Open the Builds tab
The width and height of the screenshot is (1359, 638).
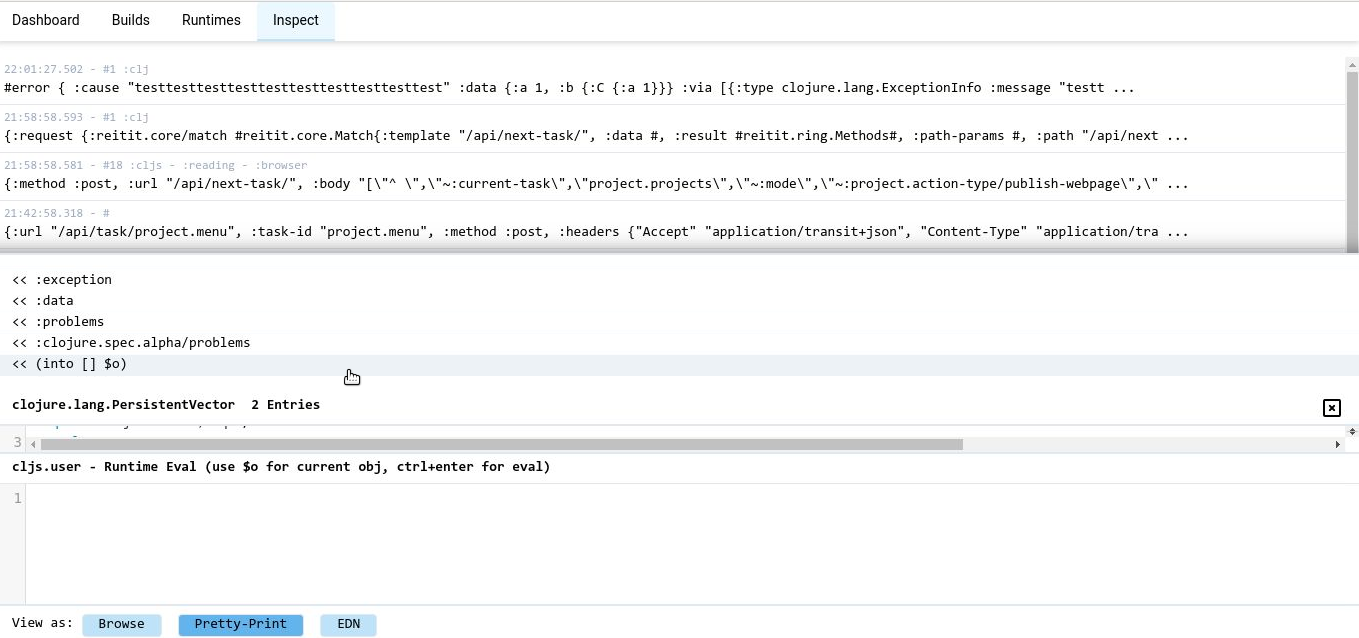[130, 20]
